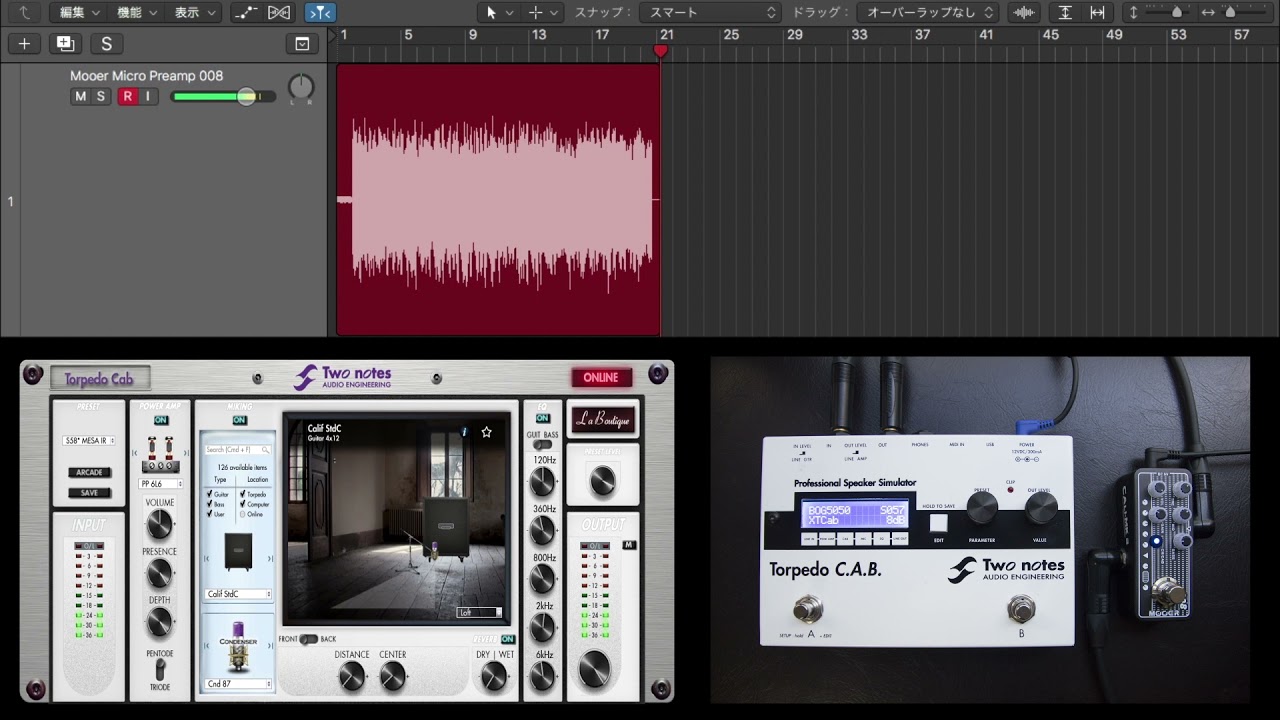
Task: Click the Search (Cmd + F) field
Action: pos(237,450)
